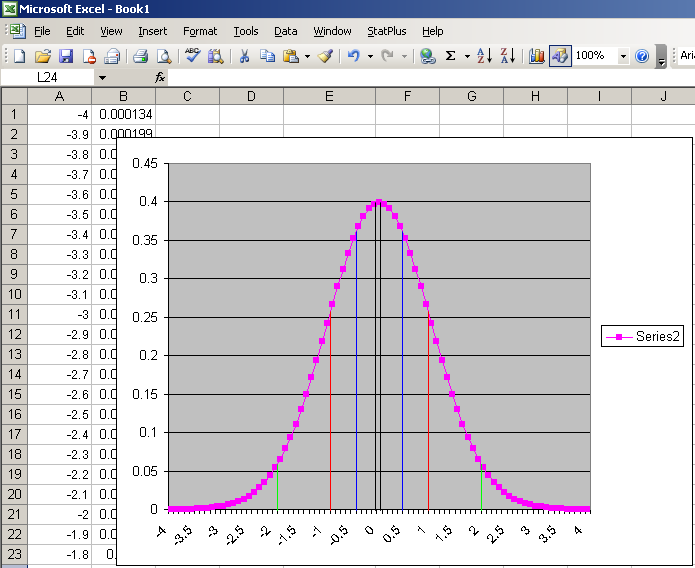Open the Redo history dropdown arrow
Screen dimensions: 695x568
pyautogui.click(x=404, y=56)
